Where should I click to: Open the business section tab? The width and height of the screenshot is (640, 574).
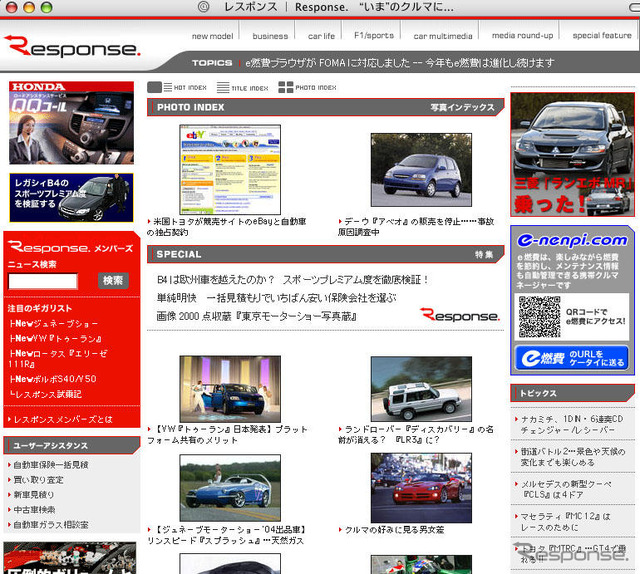(x=270, y=36)
